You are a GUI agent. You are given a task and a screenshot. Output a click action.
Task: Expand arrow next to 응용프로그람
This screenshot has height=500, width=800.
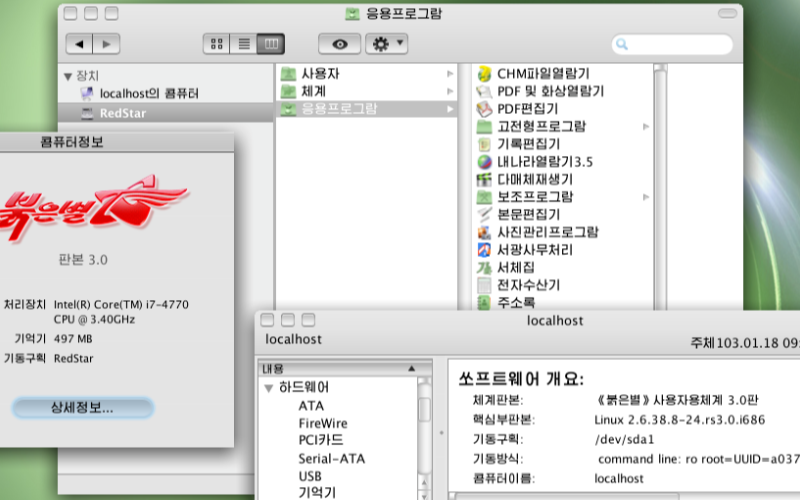pos(450,109)
